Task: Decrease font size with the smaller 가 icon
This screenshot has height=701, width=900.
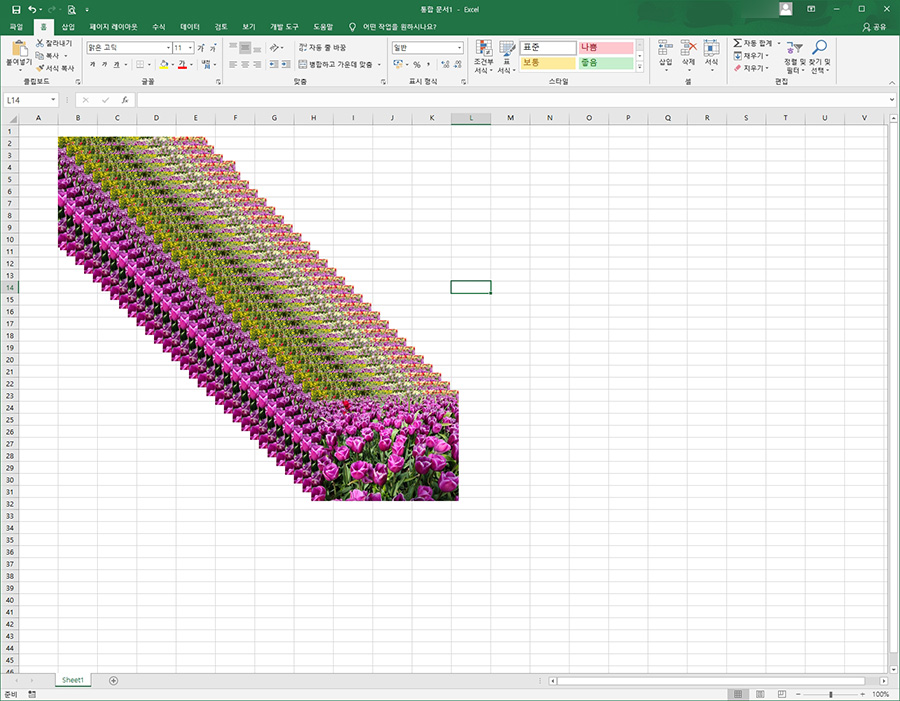Action: (212, 48)
